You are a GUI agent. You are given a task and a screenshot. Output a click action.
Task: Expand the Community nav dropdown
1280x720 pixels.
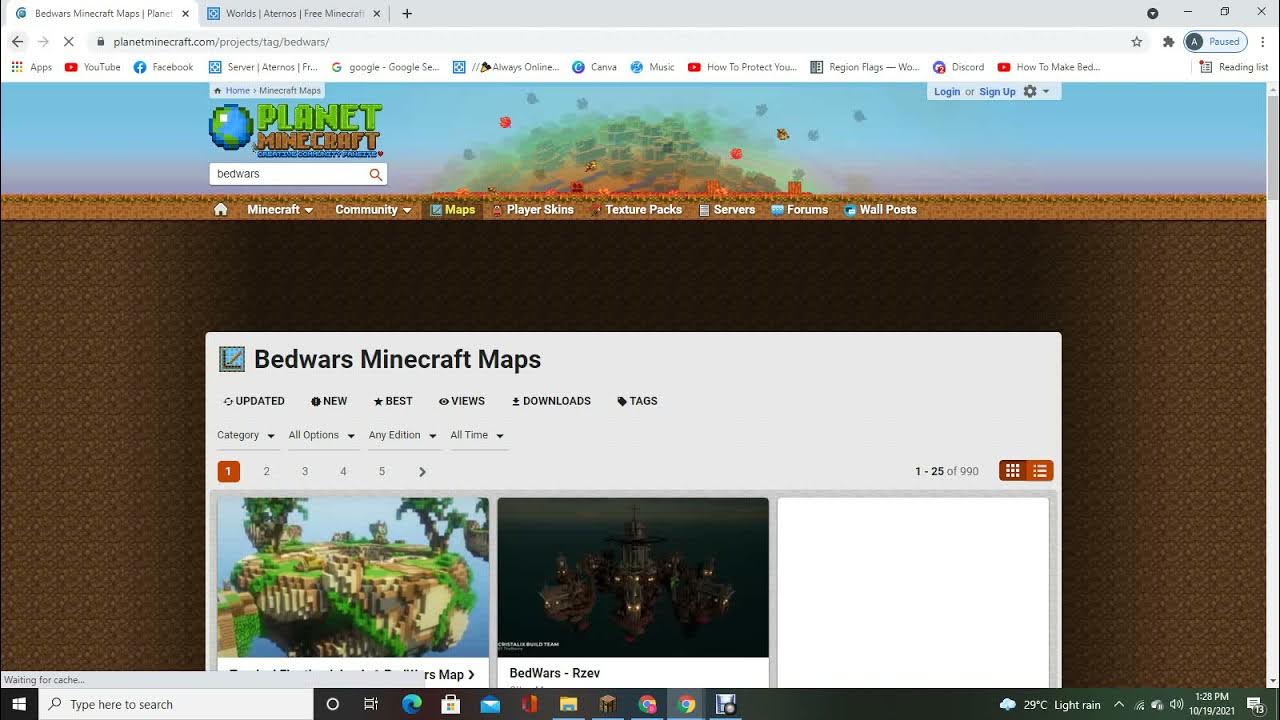[373, 210]
